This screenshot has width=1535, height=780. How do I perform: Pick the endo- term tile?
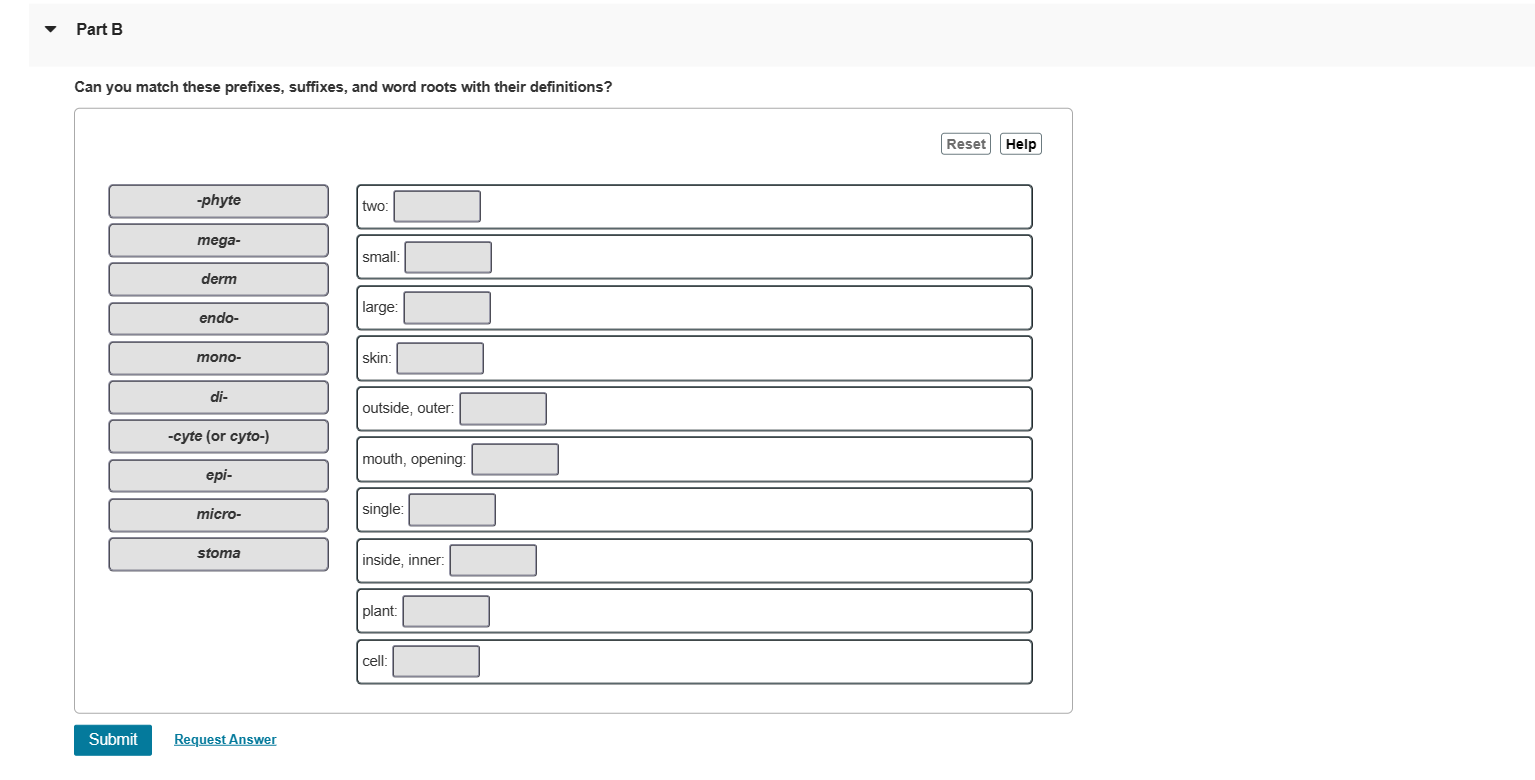point(219,319)
